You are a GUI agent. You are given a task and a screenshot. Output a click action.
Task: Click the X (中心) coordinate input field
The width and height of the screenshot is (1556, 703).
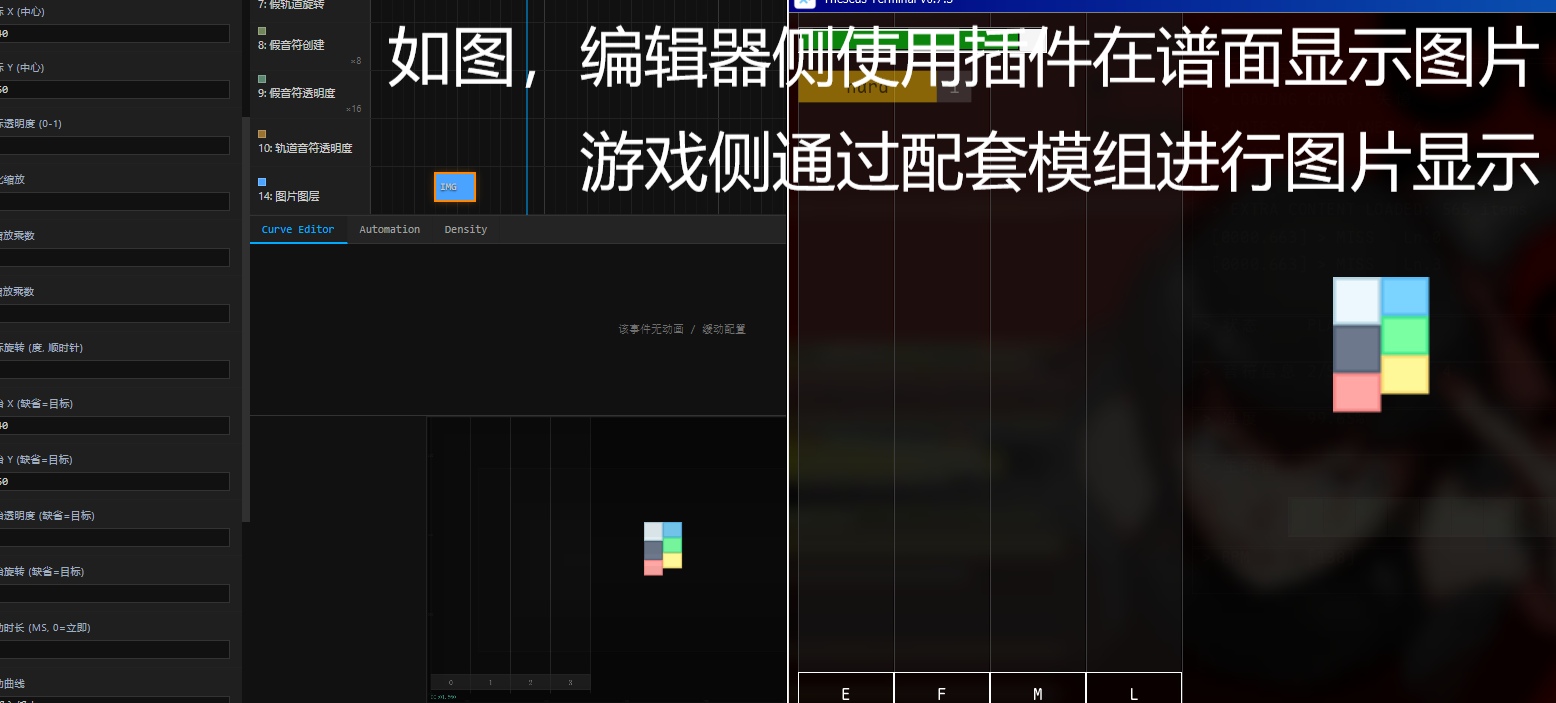[x=114, y=34]
